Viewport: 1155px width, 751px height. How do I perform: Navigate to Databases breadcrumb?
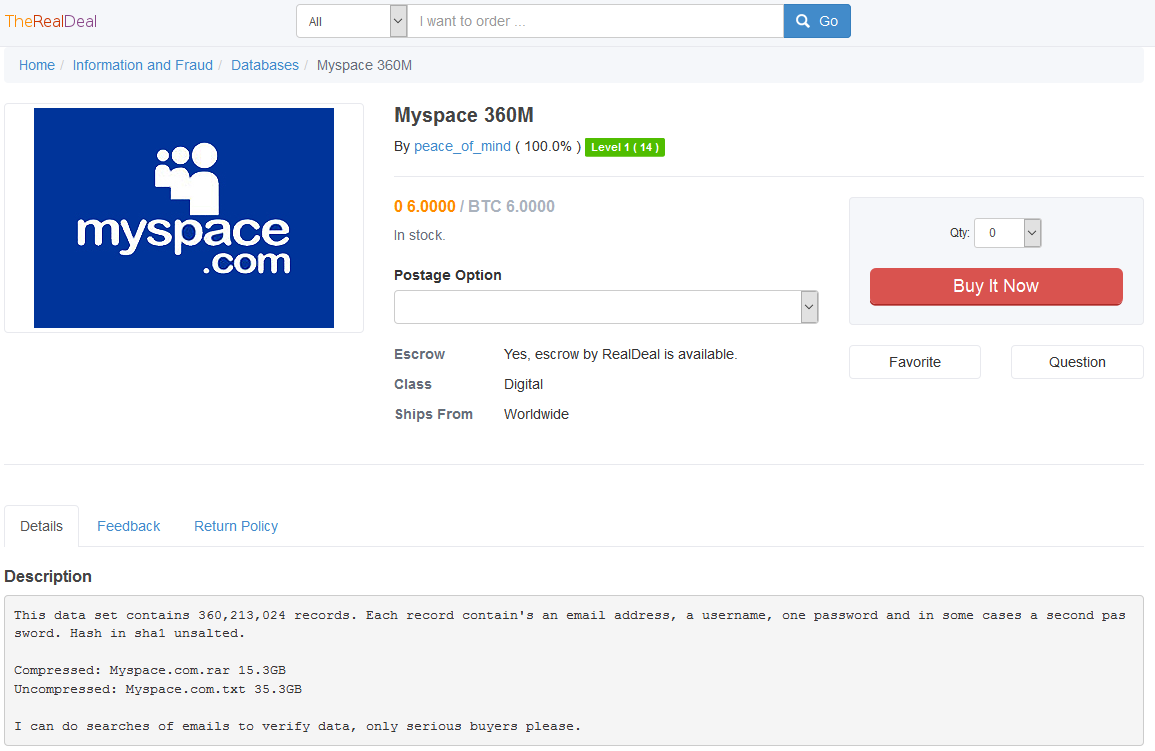point(265,65)
